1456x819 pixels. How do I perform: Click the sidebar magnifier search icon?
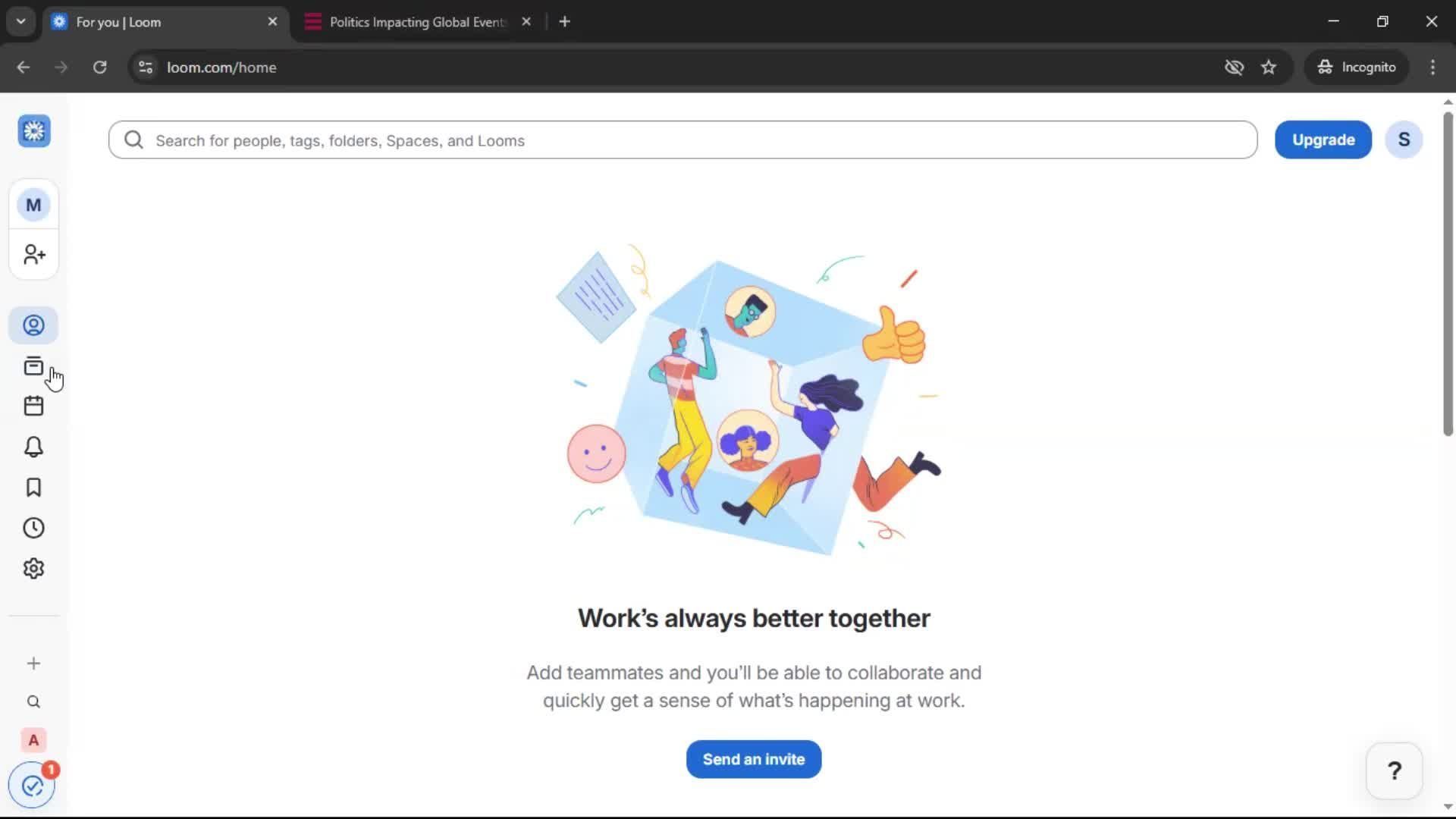(x=33, y=702)
